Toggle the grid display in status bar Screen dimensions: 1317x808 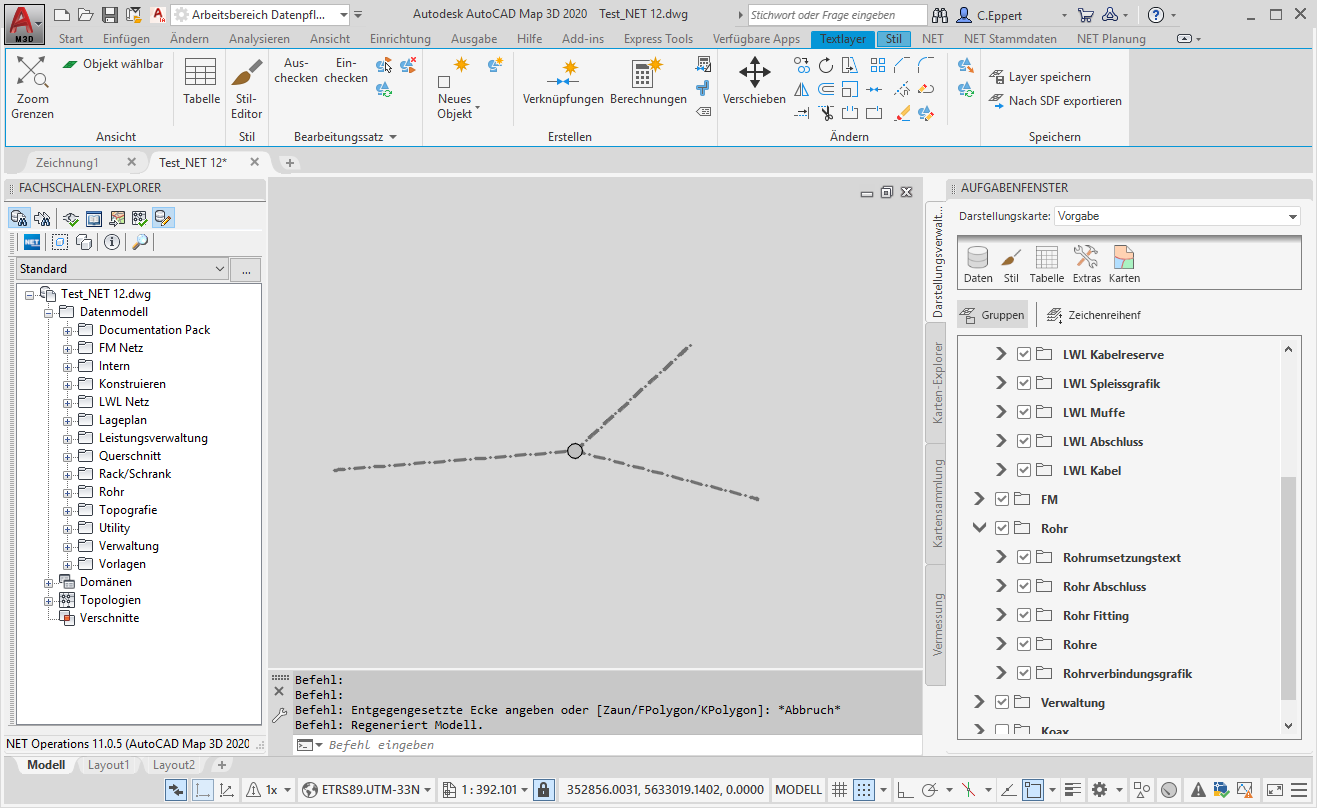(x=840, y=789)
